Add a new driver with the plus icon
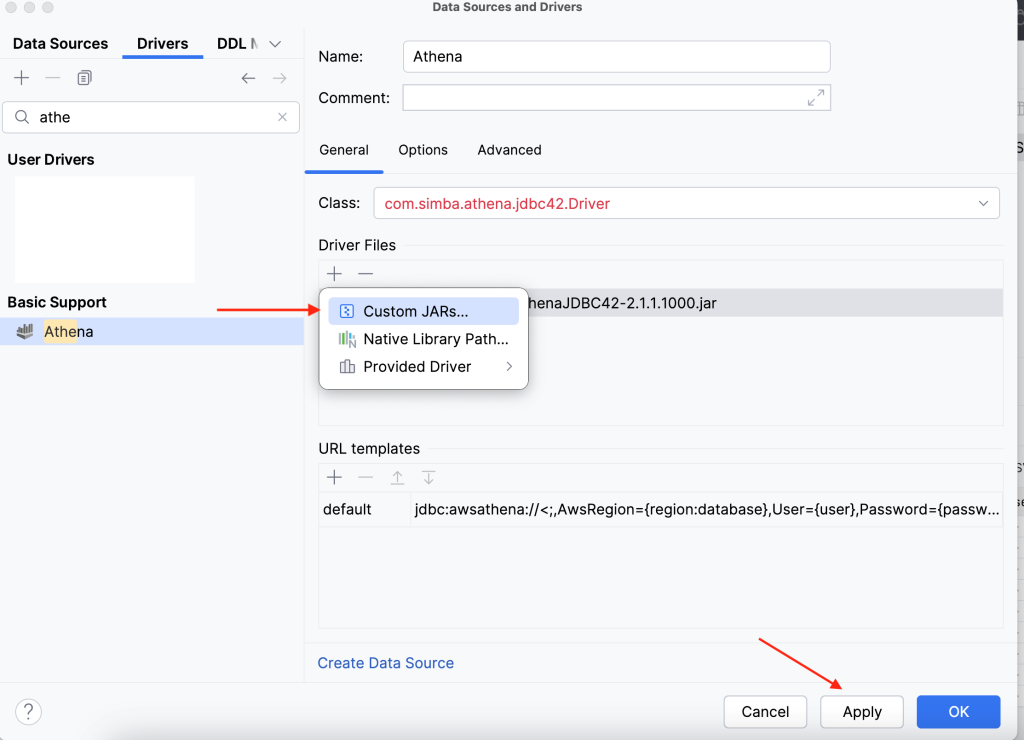Screen dimensions: 1024x740 (21, 78)
